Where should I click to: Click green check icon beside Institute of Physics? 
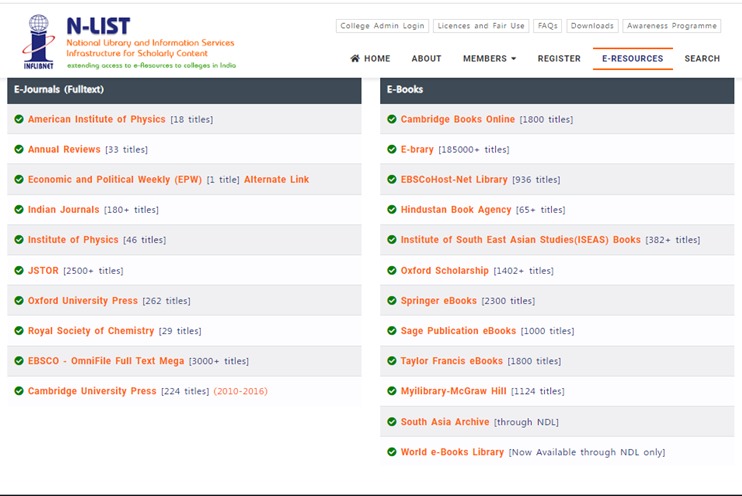click(x=19, y=239)
